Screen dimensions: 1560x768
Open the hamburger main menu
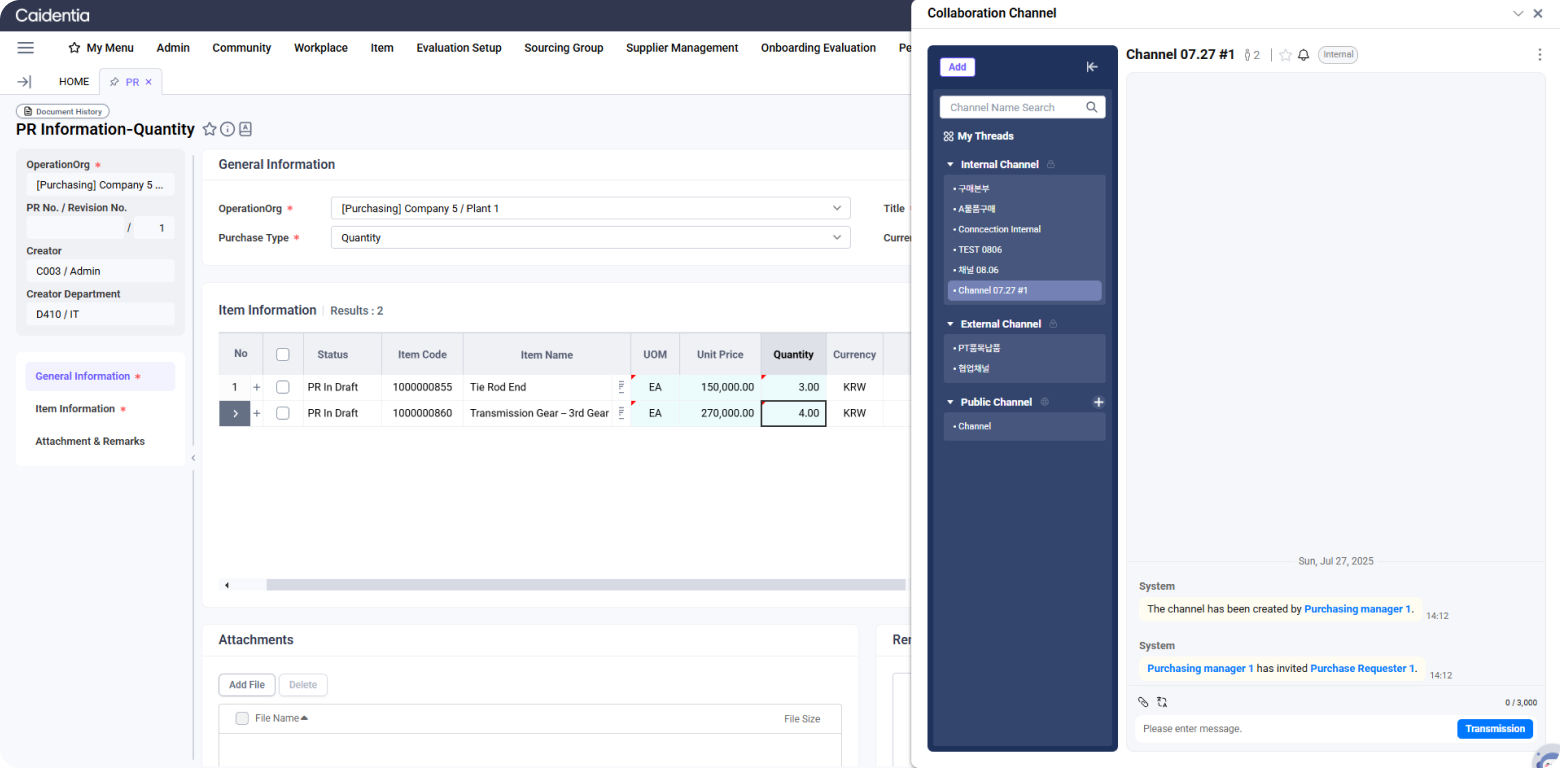26,48
